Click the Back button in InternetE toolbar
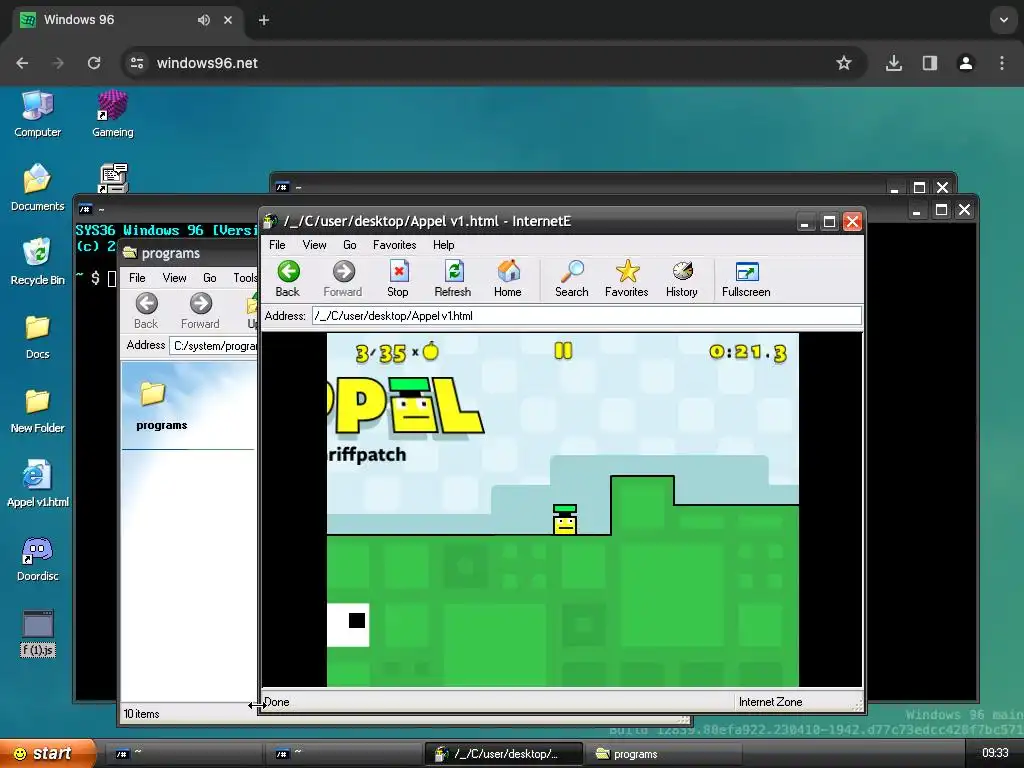This screenshot has width=1024, height=768. tap(287, 278)
